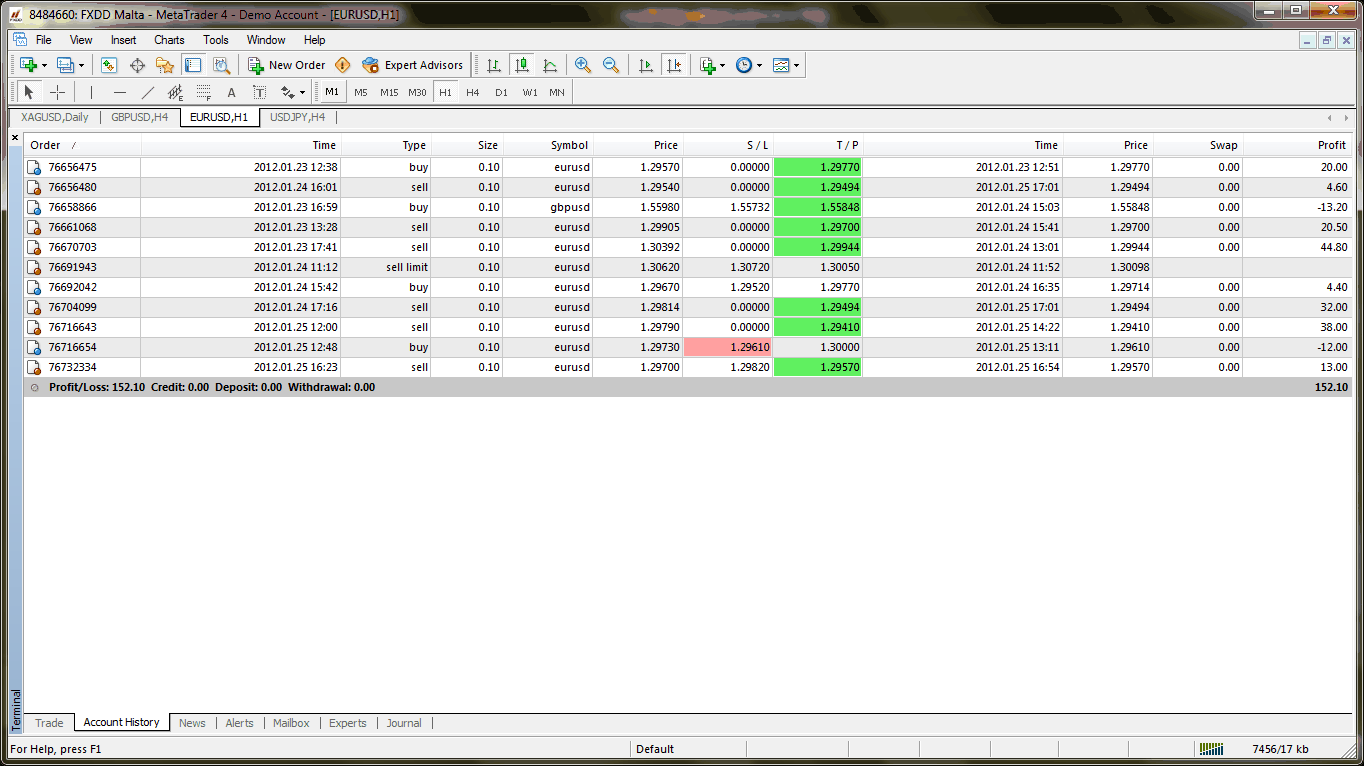Image resolution: width=1364 pixels, height=766 pixels.
Task: Open the Navigator folder-star icon
Action: click(165, 65)
